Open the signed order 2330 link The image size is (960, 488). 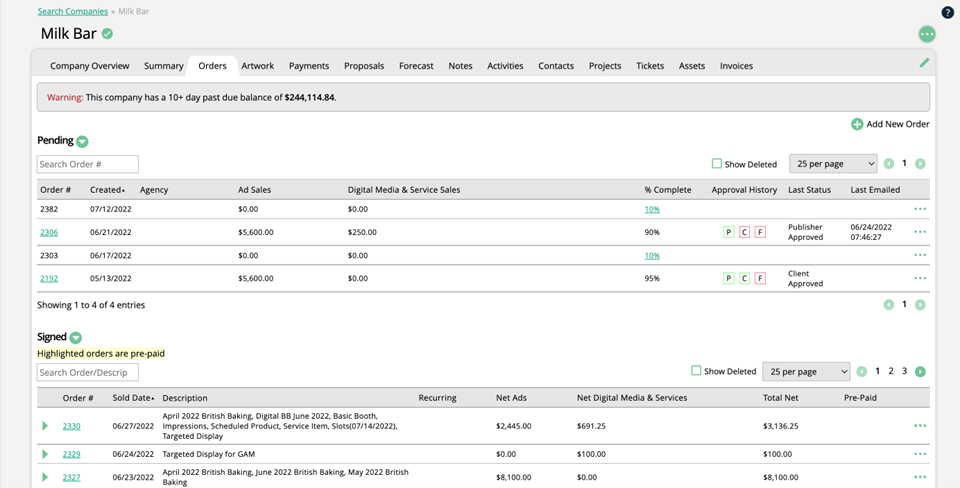(x=72, y=426)
